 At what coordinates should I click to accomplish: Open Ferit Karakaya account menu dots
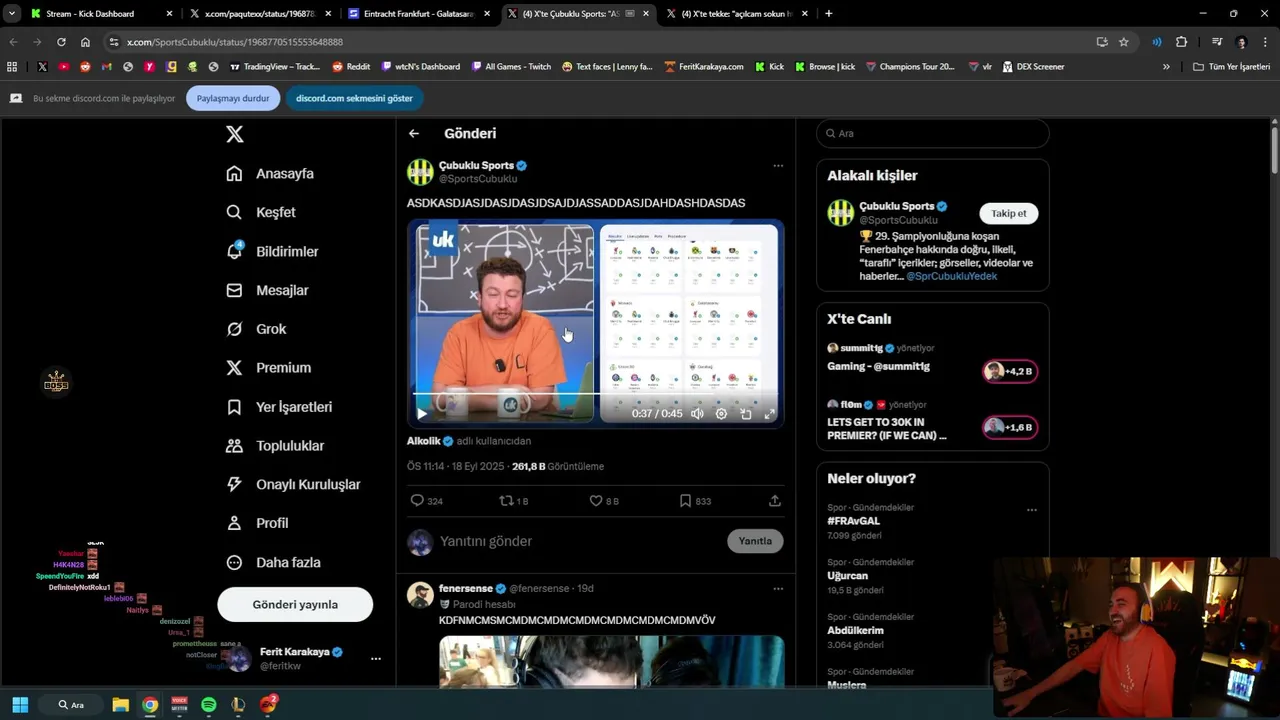(376, 659)
